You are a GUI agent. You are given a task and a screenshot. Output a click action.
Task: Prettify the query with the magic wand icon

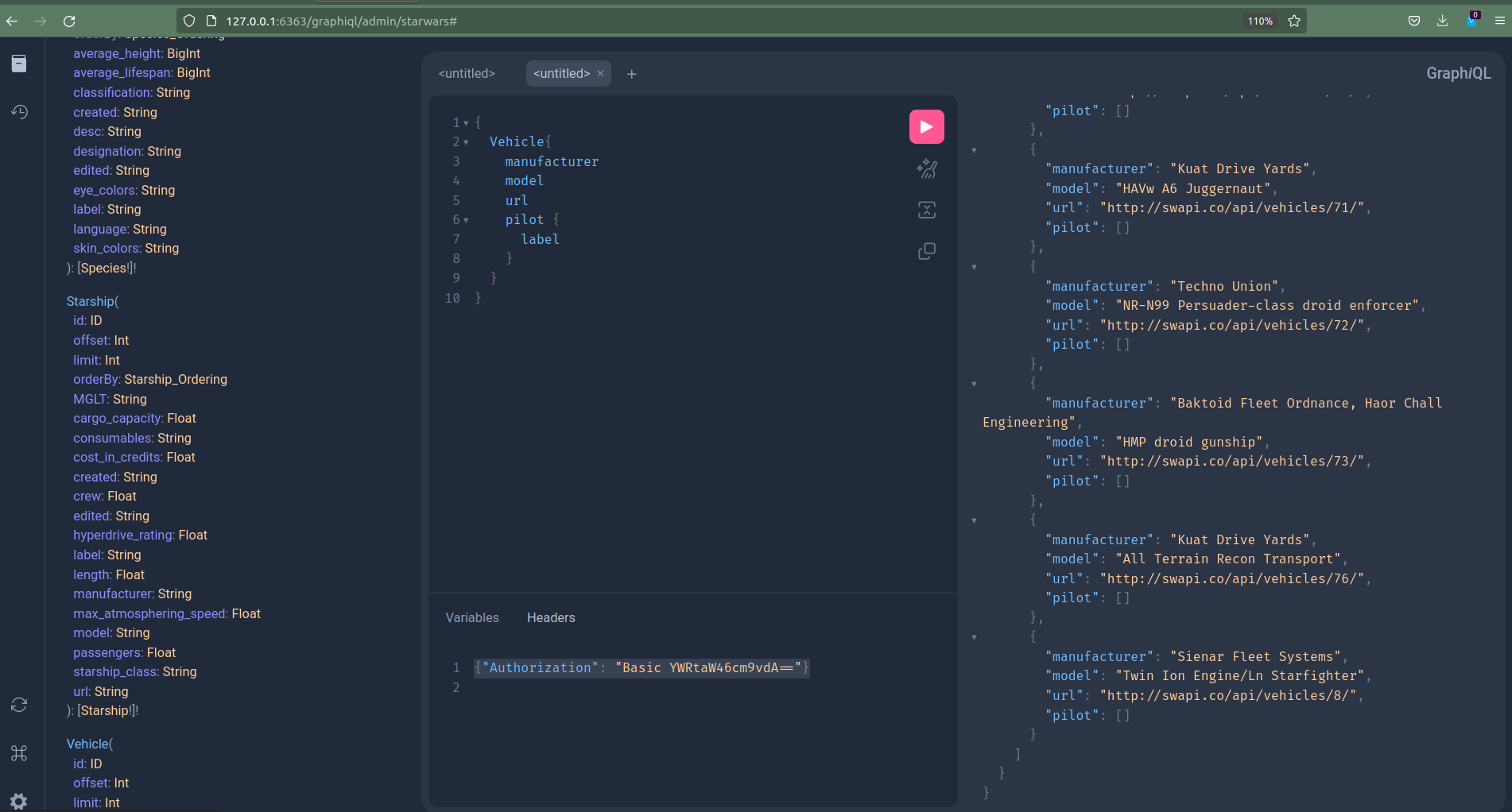(926, 168)
